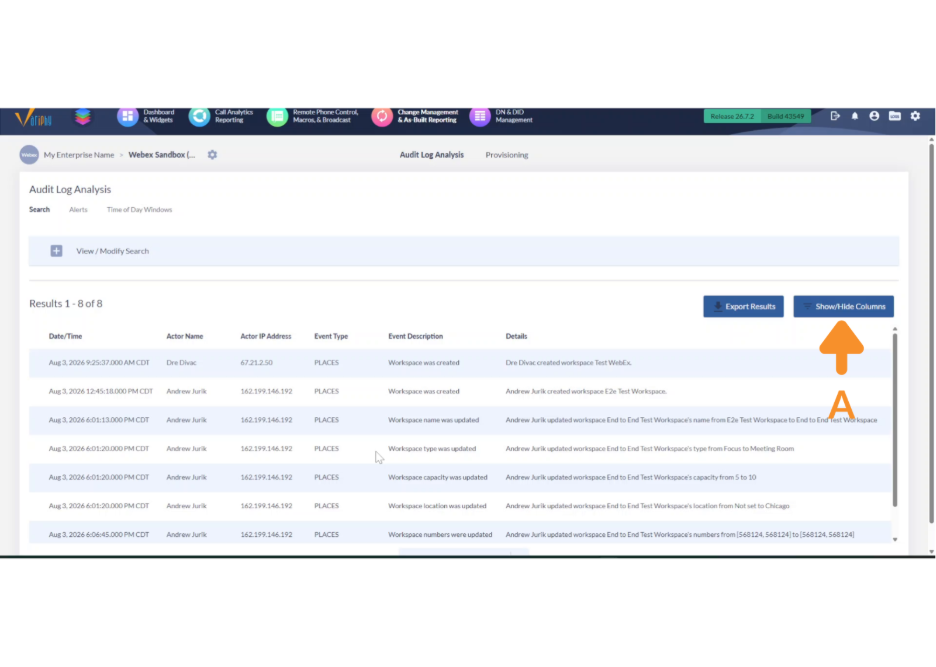Open the Webex Sandbox settings gear
Image resolution: width=936 pixels, height=667 pixels.
click(x=213, y=155)
